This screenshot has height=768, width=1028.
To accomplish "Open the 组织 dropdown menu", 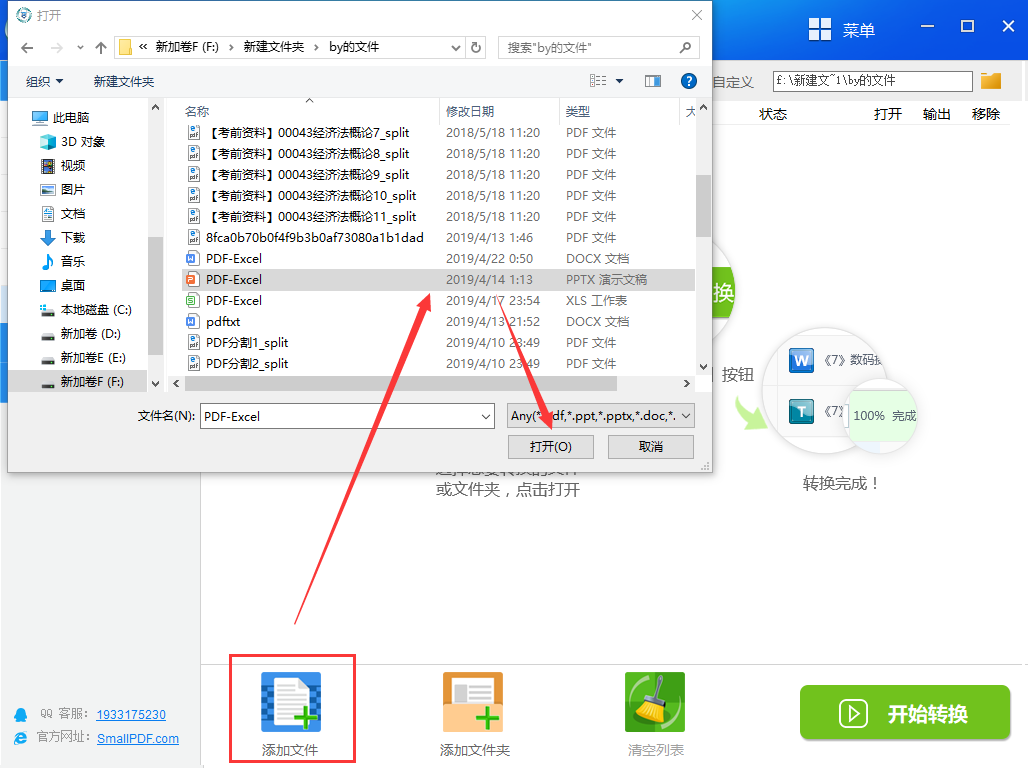I will click(x=45, y=81).
